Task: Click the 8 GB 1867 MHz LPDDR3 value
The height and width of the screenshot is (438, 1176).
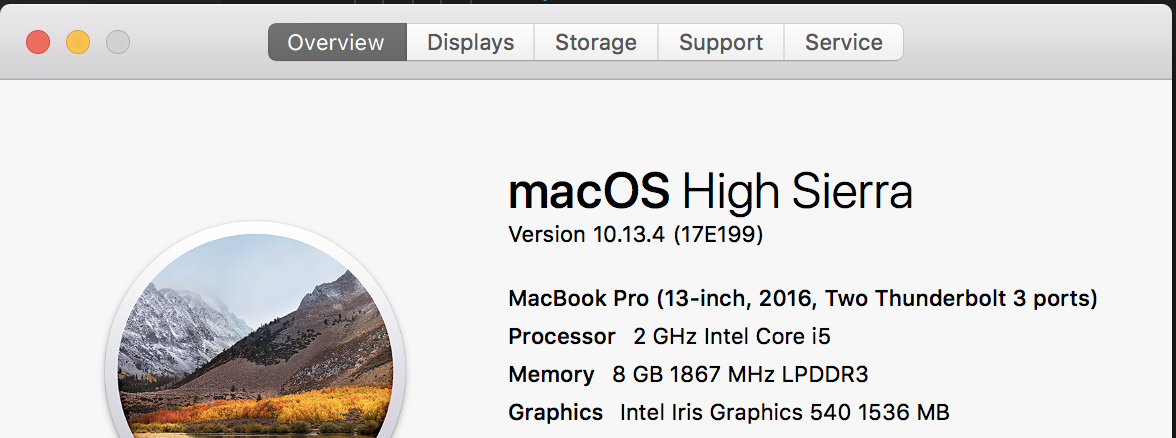Action: pos(740,374)
